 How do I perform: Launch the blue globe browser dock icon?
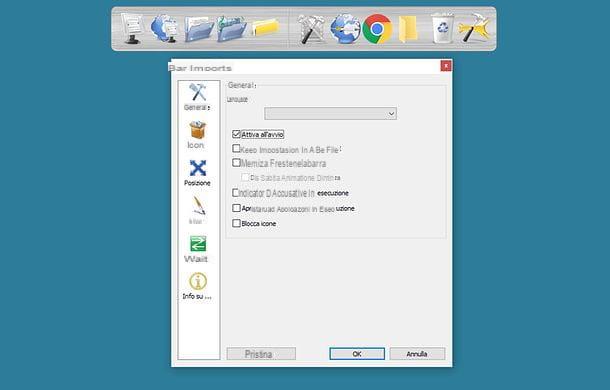345,29
